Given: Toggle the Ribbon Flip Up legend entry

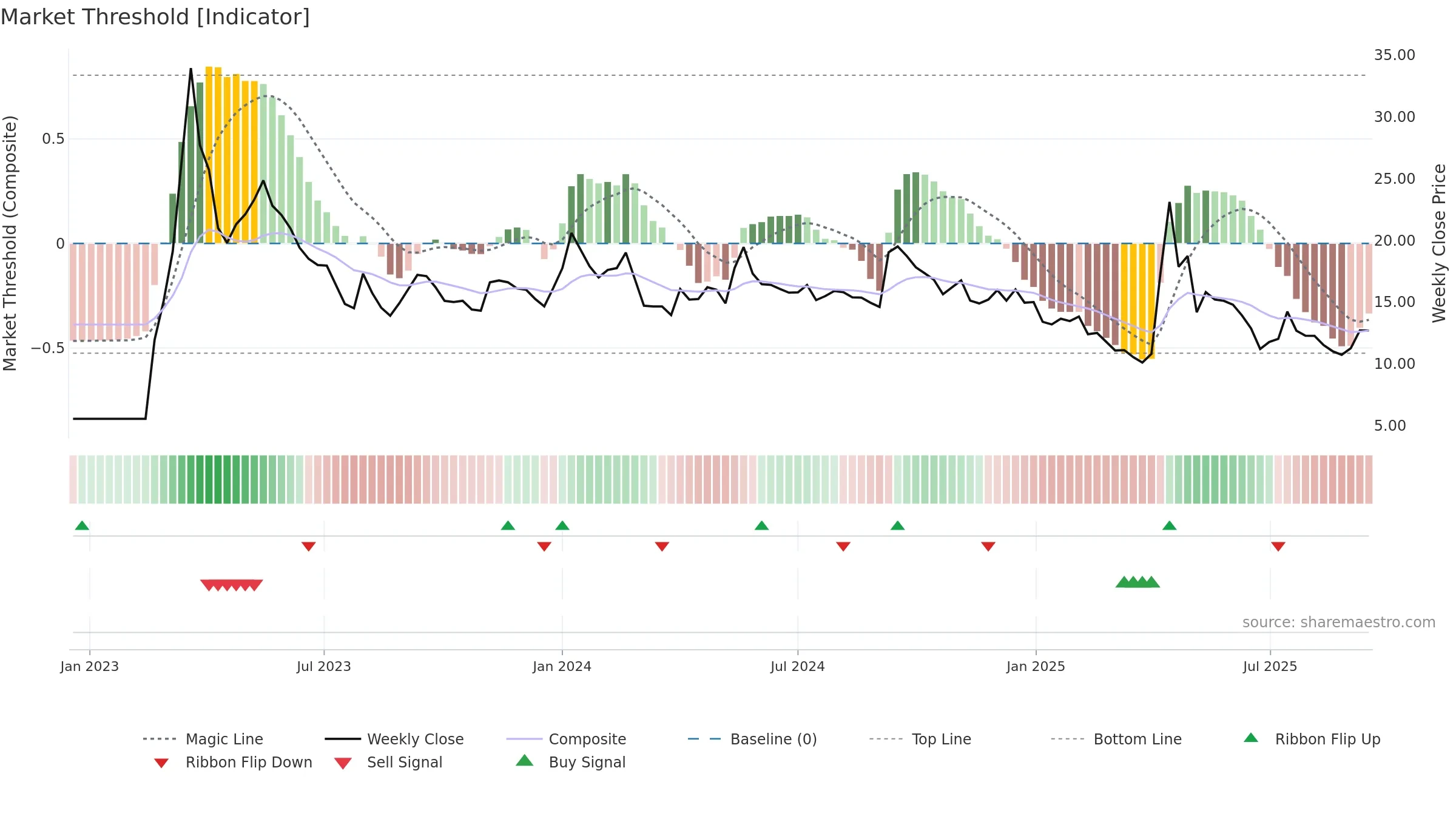Looking at the screenshot, I should coord(1312,739).
